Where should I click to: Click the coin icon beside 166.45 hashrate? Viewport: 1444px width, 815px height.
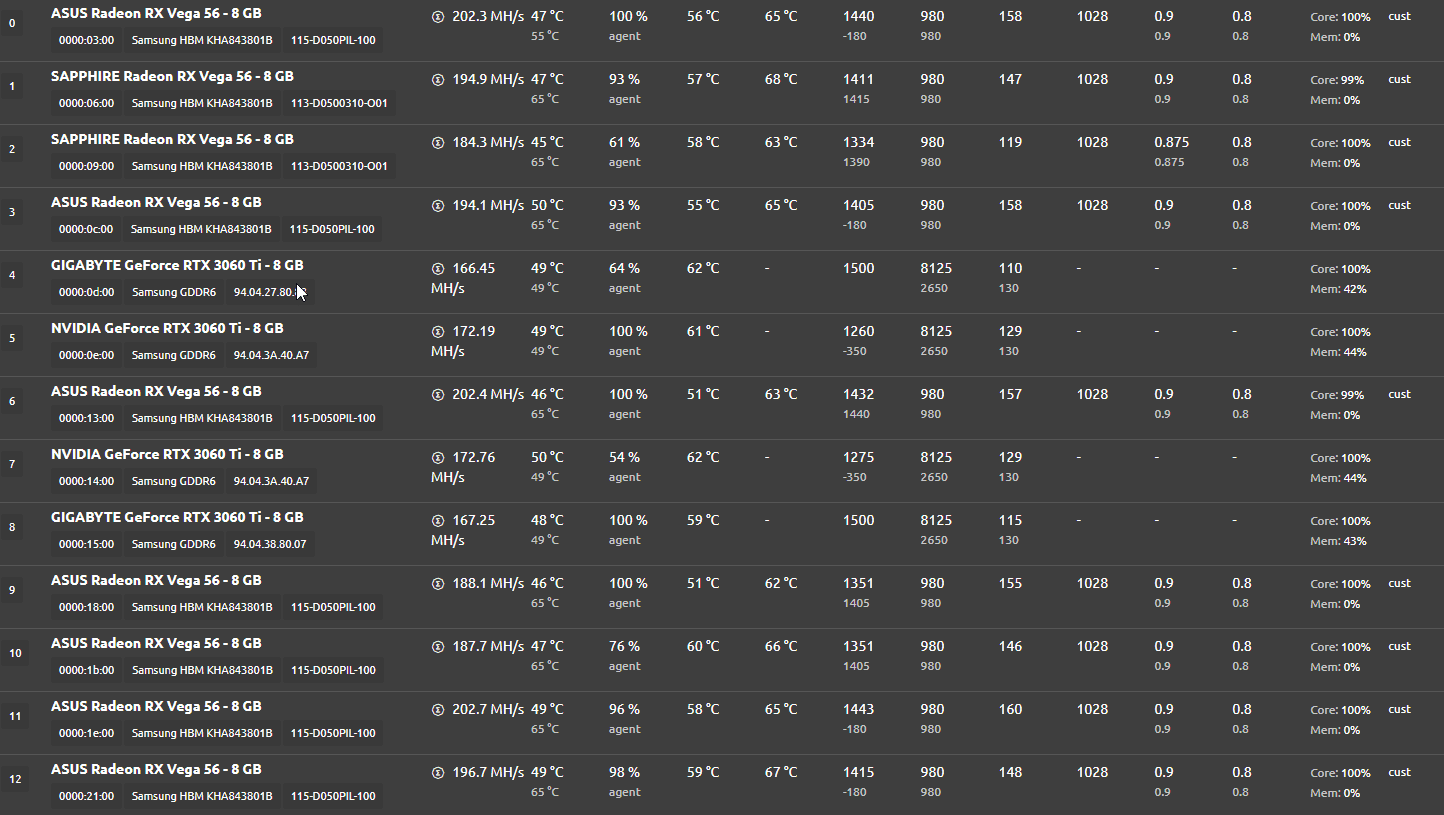coord(438,269)
